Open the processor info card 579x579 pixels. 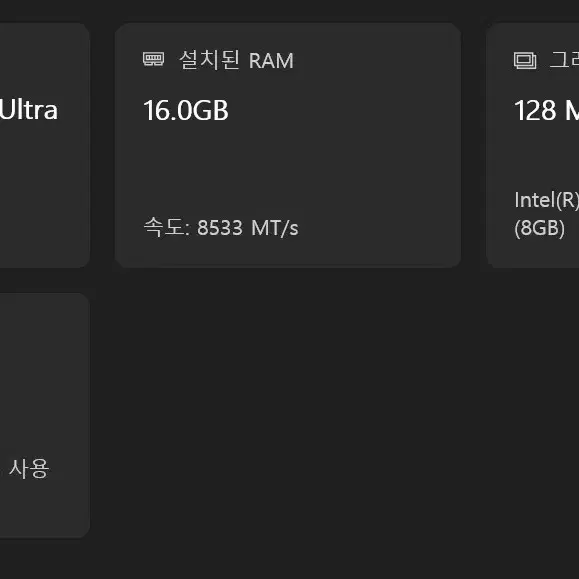[45, 145]
